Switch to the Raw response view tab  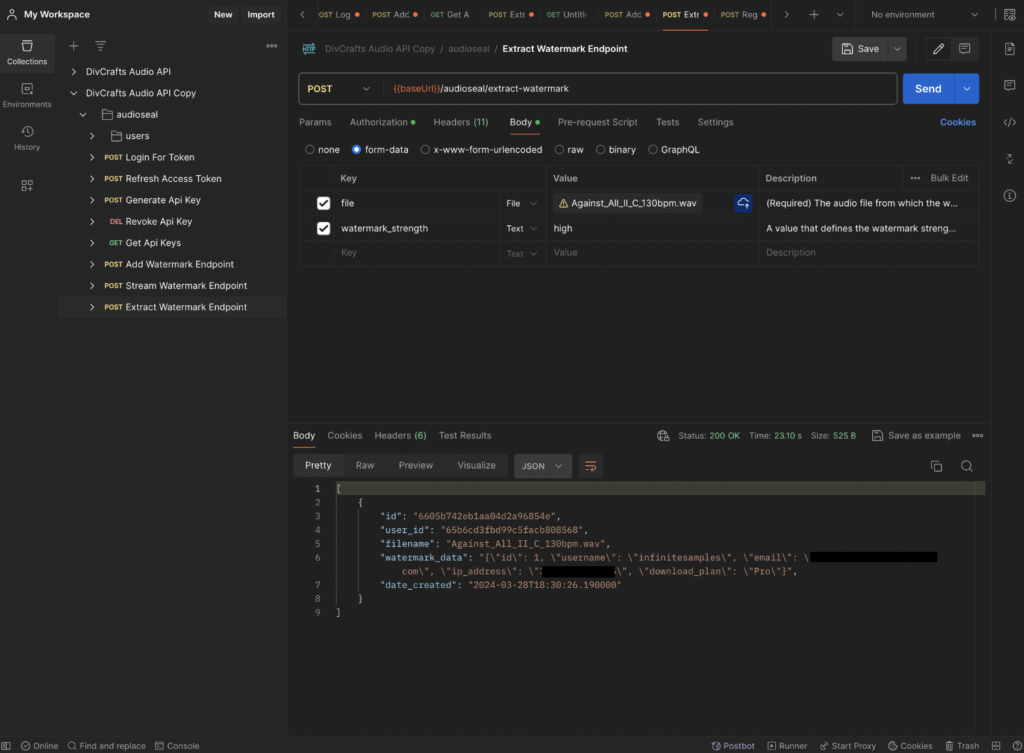[365, 465]
